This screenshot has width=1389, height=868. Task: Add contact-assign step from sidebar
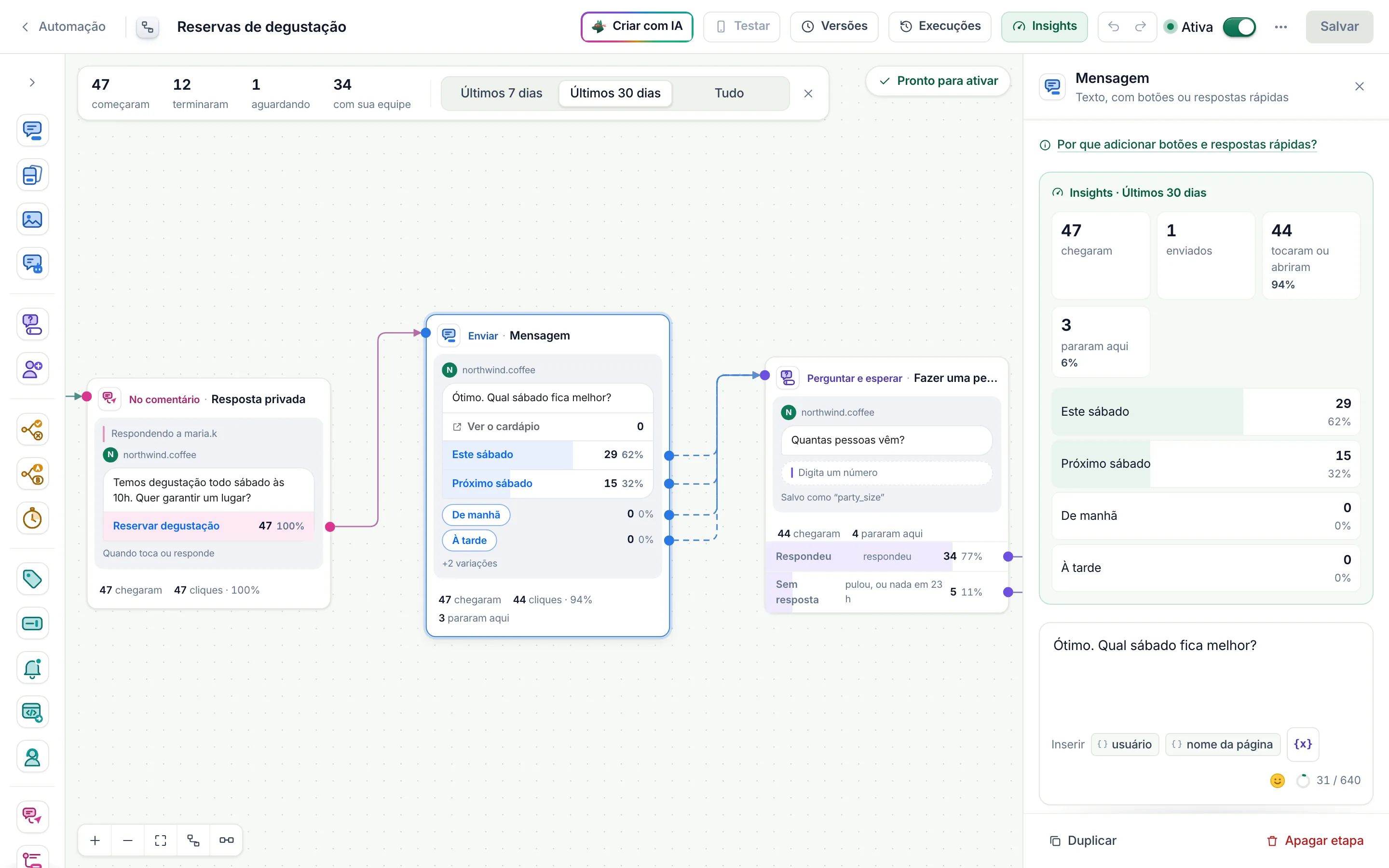(32, 368)
